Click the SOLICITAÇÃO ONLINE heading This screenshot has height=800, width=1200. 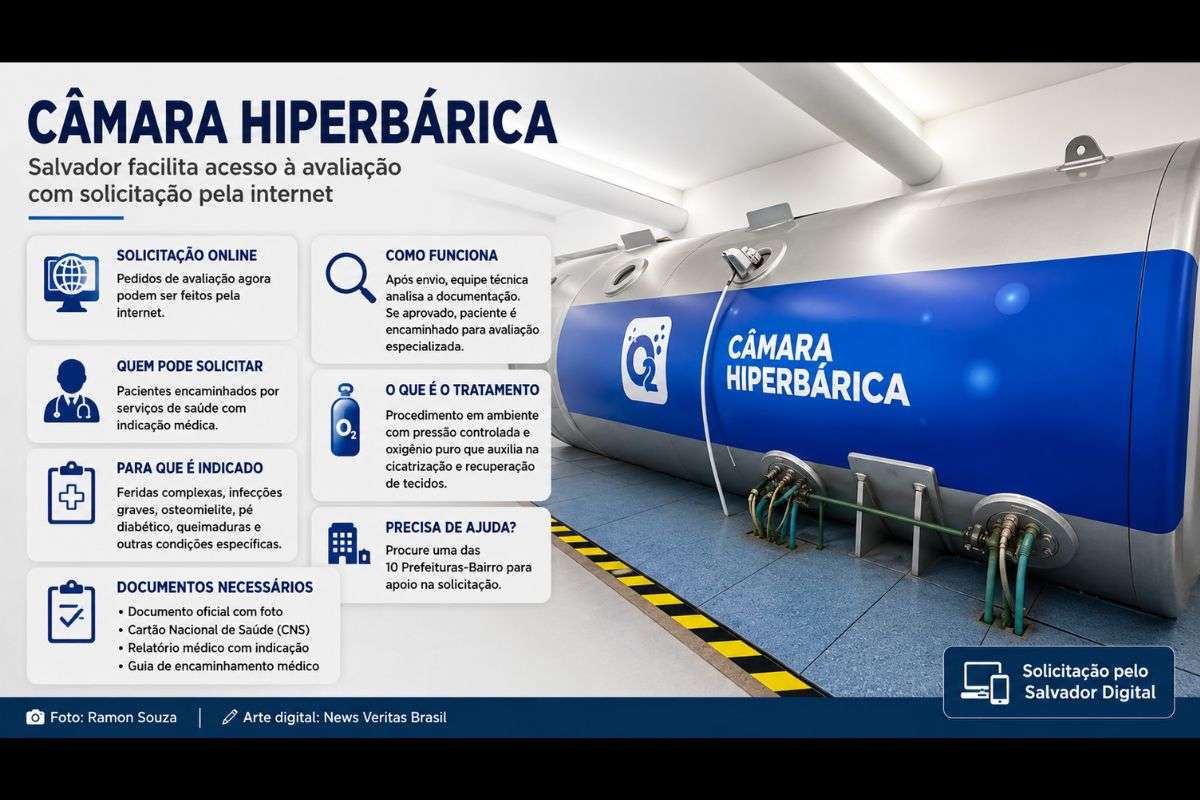click(187, 256)
